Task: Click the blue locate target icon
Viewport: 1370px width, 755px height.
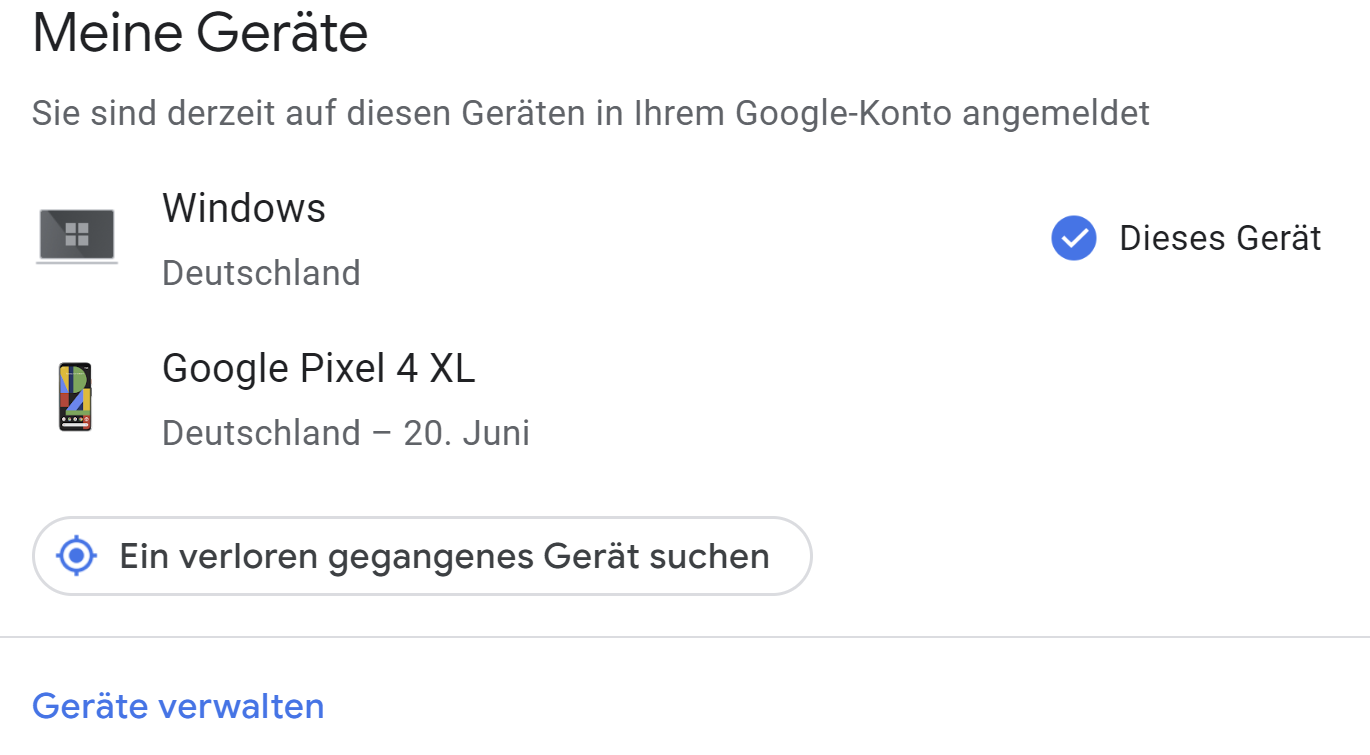Action: click(x=77, y=556)
